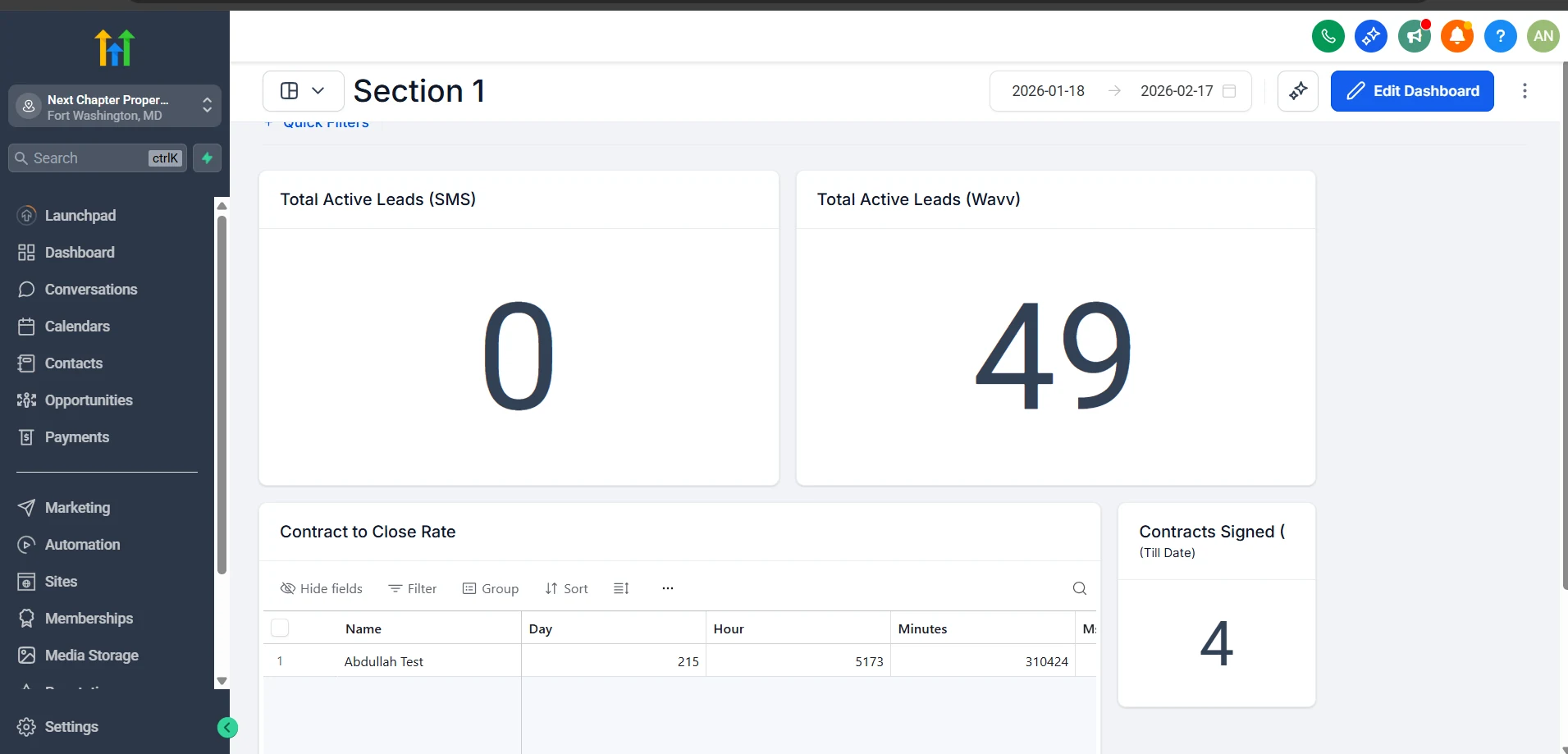Image resolution: width=1568 pixels, height=754 pixels.
Task: Click the green phone dialer icon
Action: [1328, 36]
